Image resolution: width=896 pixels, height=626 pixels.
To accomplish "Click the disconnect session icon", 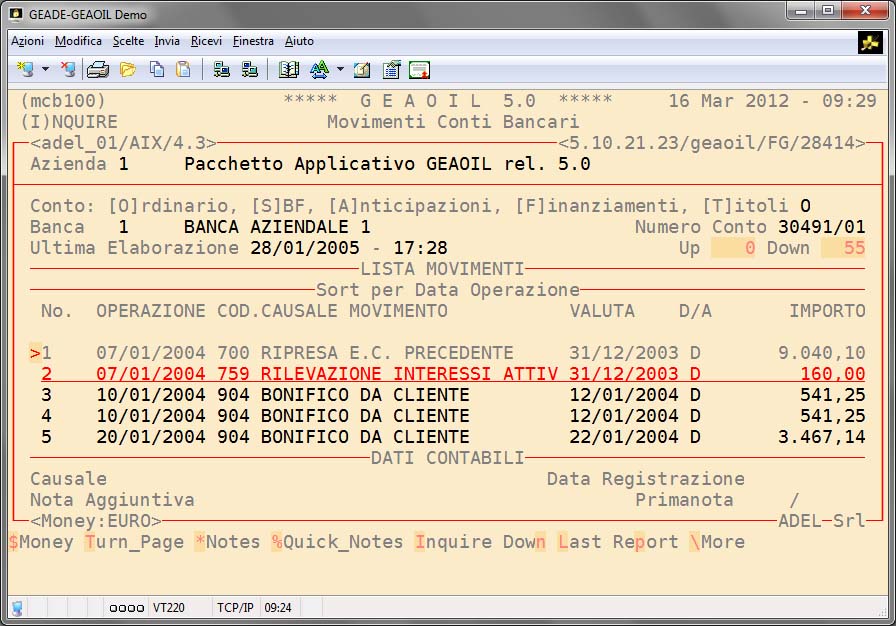I will (x=67, y=70).
